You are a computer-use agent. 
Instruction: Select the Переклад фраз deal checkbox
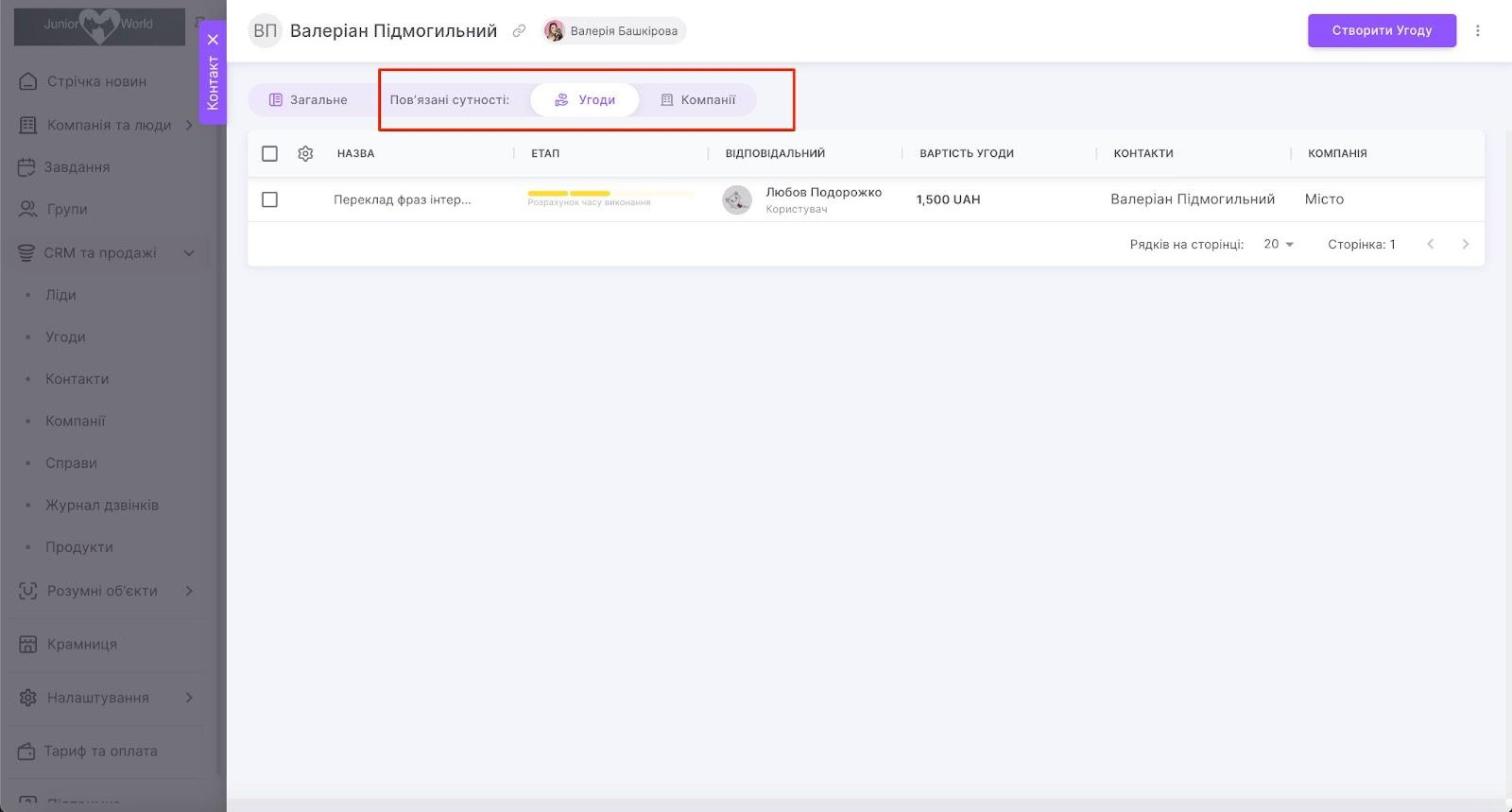coord(269,199)
